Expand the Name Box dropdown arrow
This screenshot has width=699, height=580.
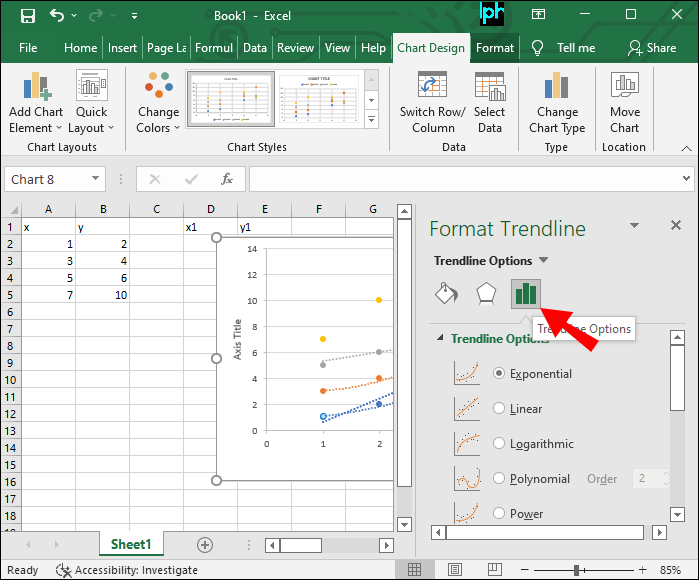96,179
